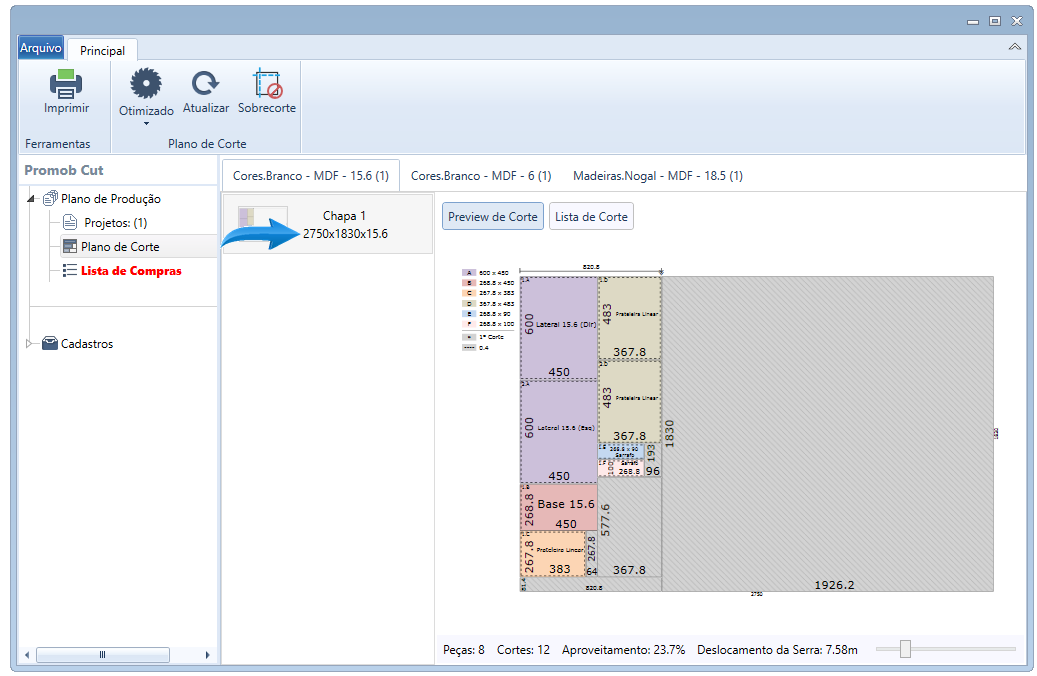Click legend swatch A 600 x 450
Screen dimensions: 1037x676
(x=469, y=273)
